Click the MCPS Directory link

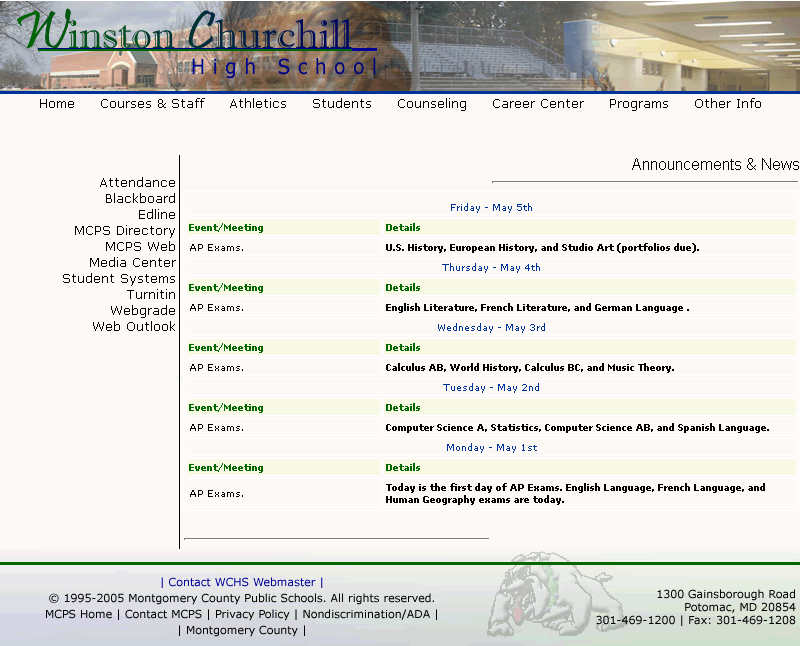coord(125,231)
